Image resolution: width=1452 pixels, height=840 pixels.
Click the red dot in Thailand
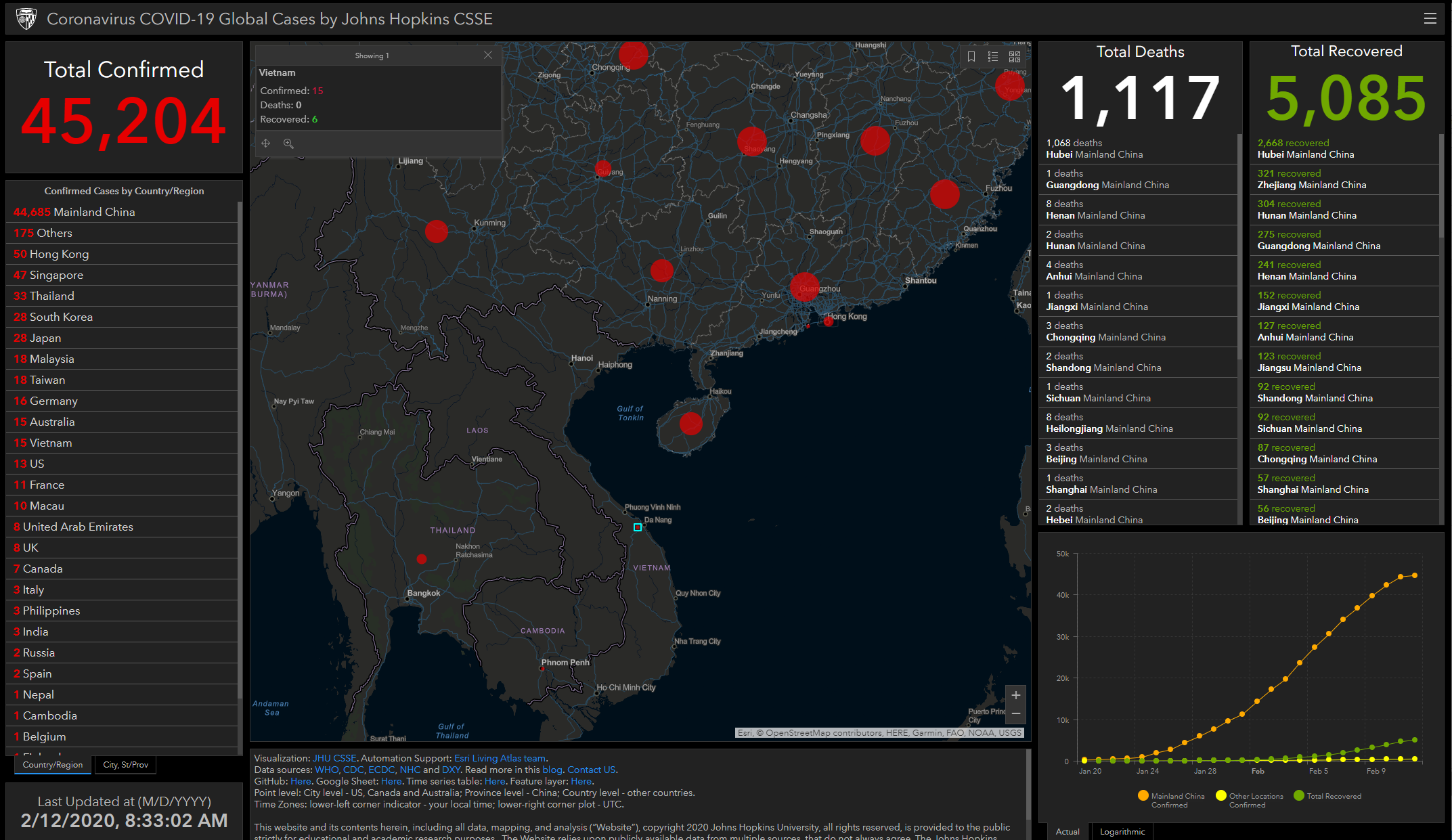coord(422,559)
